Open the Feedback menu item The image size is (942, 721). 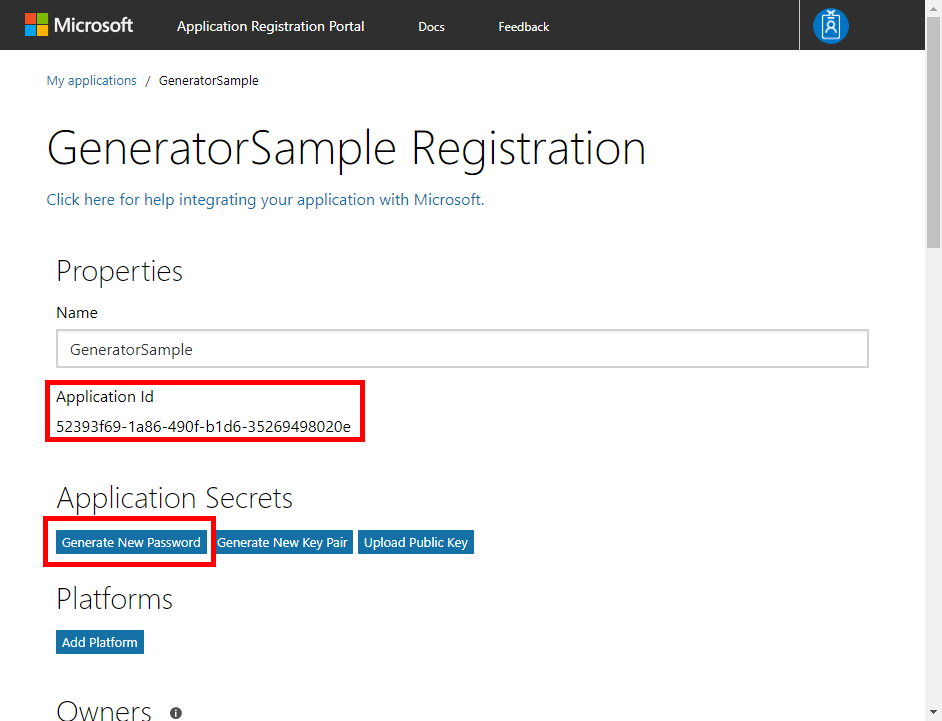click(523, 27)
